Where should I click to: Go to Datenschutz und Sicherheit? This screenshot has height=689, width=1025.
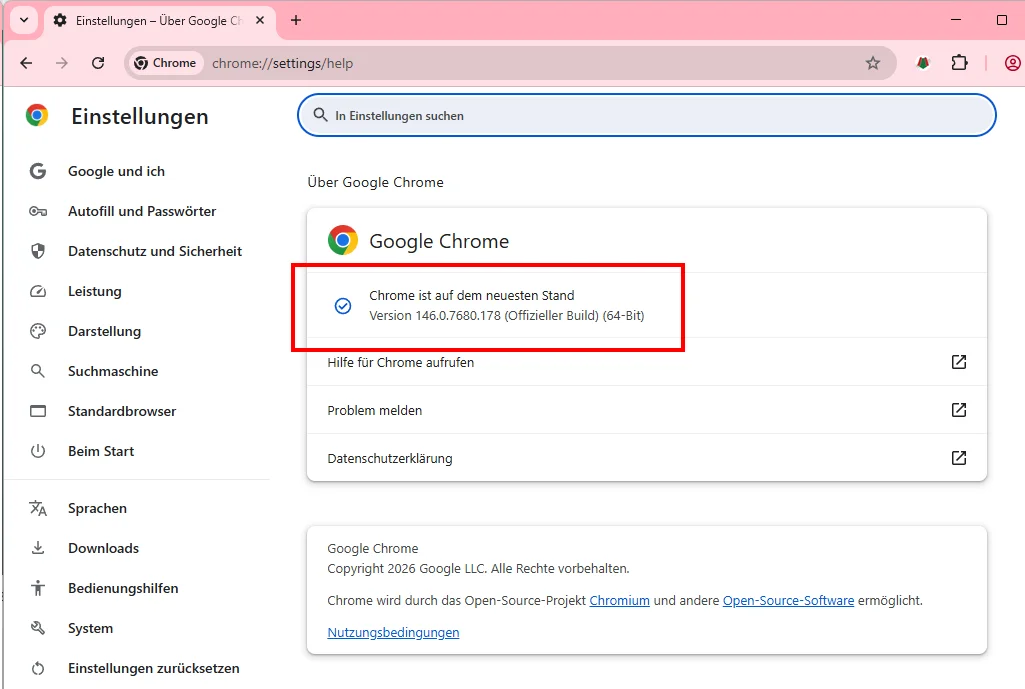tap(155, 251)
